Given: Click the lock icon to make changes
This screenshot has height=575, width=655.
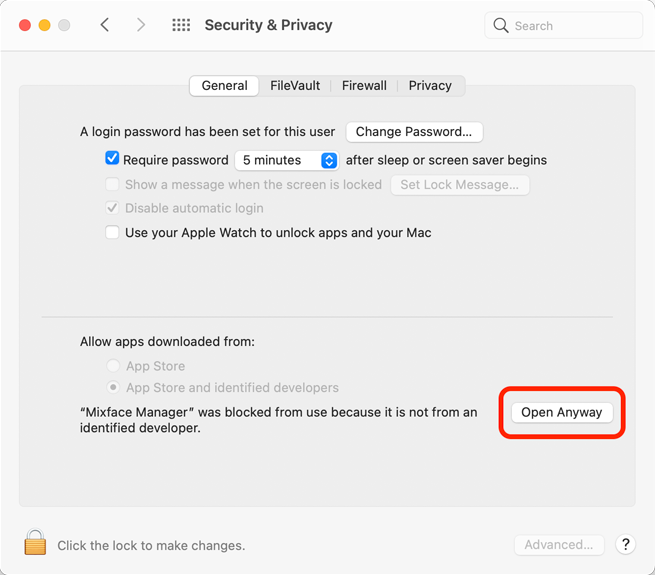Looking at the screenshot, I should pyautogui.click(x=35, y=543).
